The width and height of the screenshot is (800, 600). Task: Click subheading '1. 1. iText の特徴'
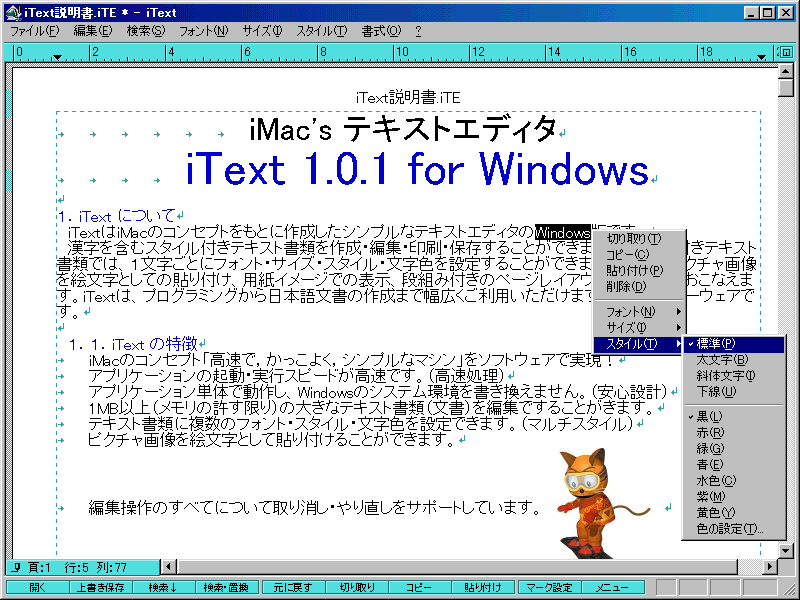coord(134,344)
